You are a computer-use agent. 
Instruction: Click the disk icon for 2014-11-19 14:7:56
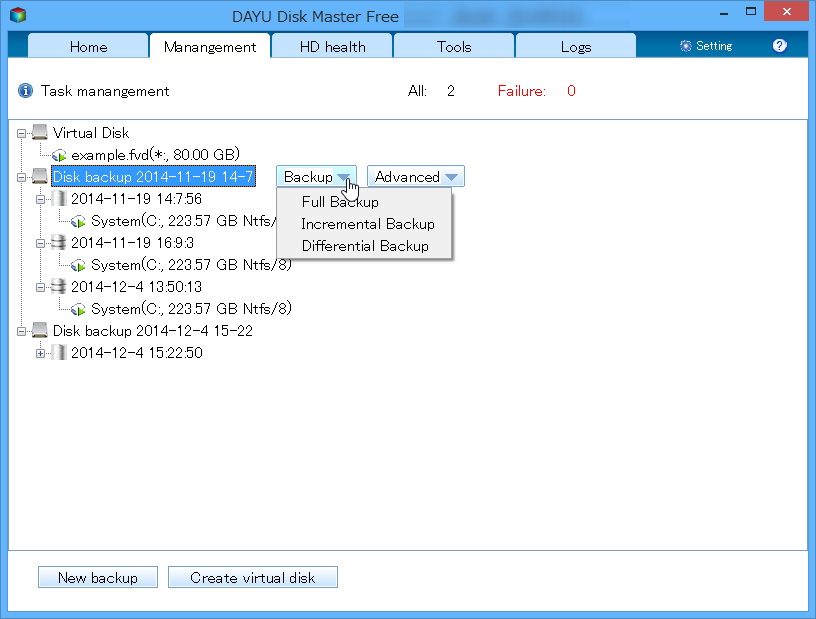pyautogui.click(x=59, y=198)
